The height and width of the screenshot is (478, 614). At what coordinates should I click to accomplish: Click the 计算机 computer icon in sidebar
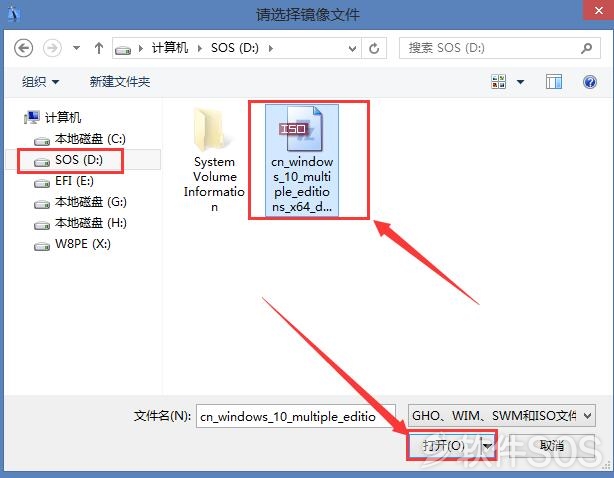pos(32,117)
